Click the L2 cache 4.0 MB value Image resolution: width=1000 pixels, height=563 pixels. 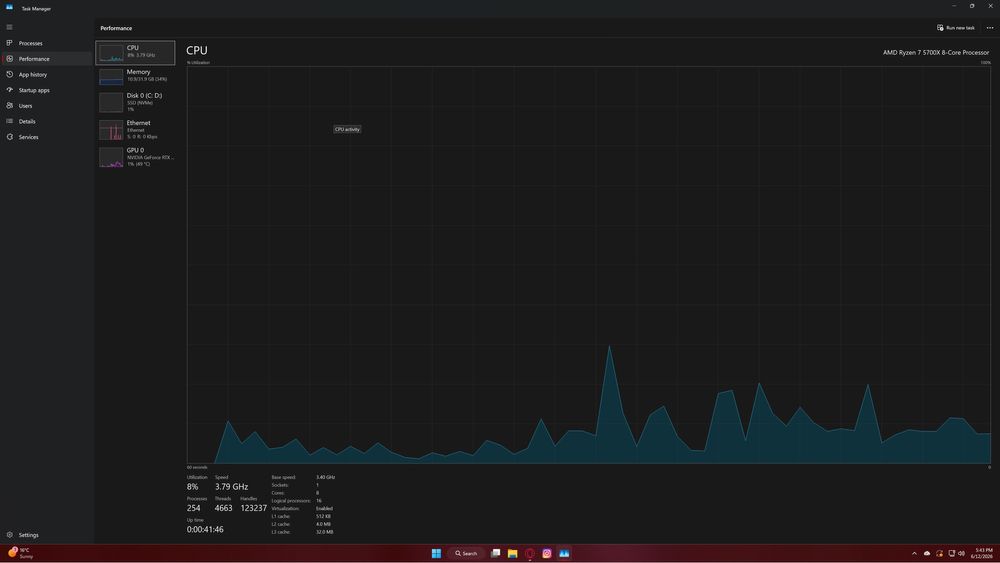click(x=323, y=524)
